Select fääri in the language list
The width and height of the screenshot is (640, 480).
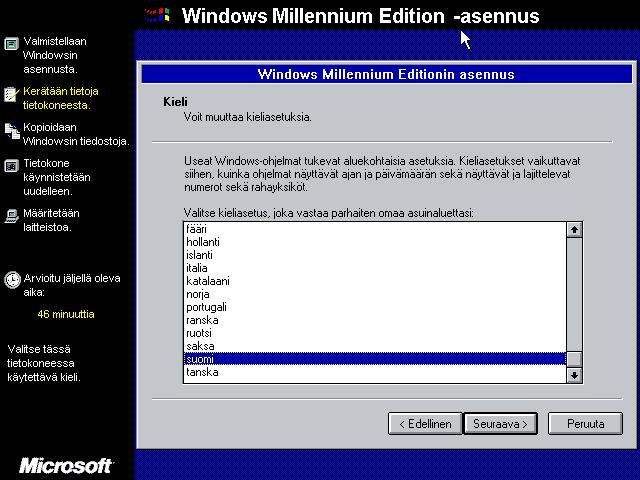pyautogui.click(x=375, y=229)
